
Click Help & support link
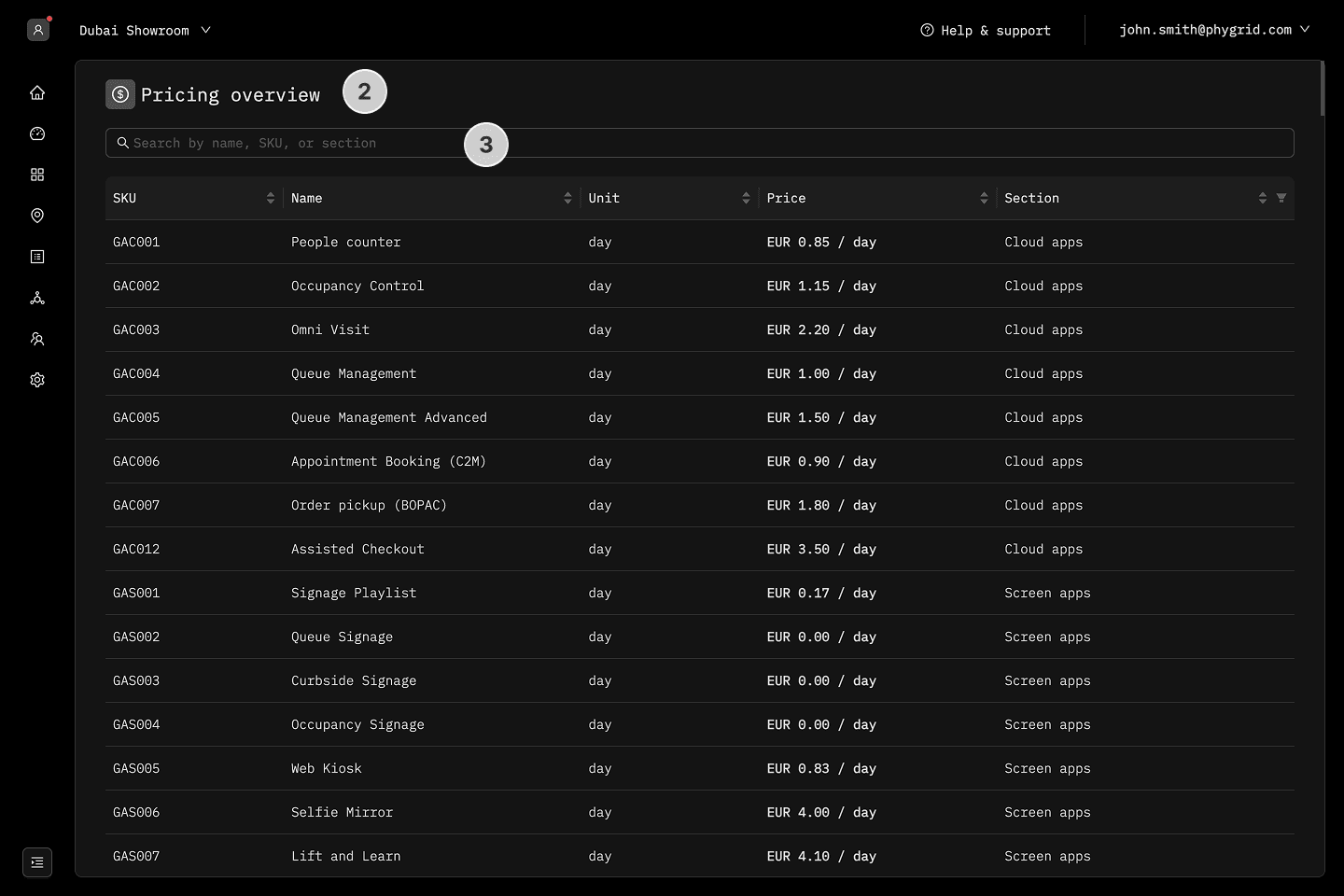(986, 30)
